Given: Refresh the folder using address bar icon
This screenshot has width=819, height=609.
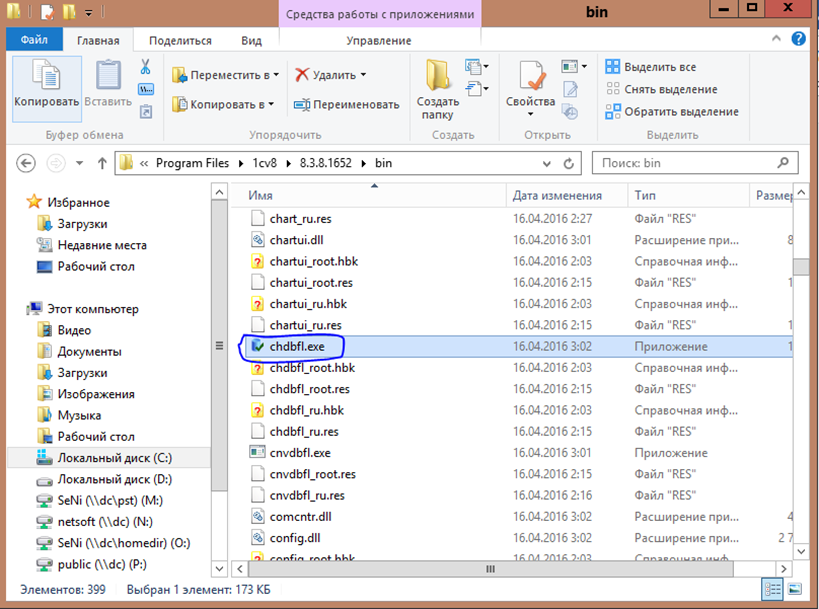Looking at the screenshot, I should pos(568,163).
